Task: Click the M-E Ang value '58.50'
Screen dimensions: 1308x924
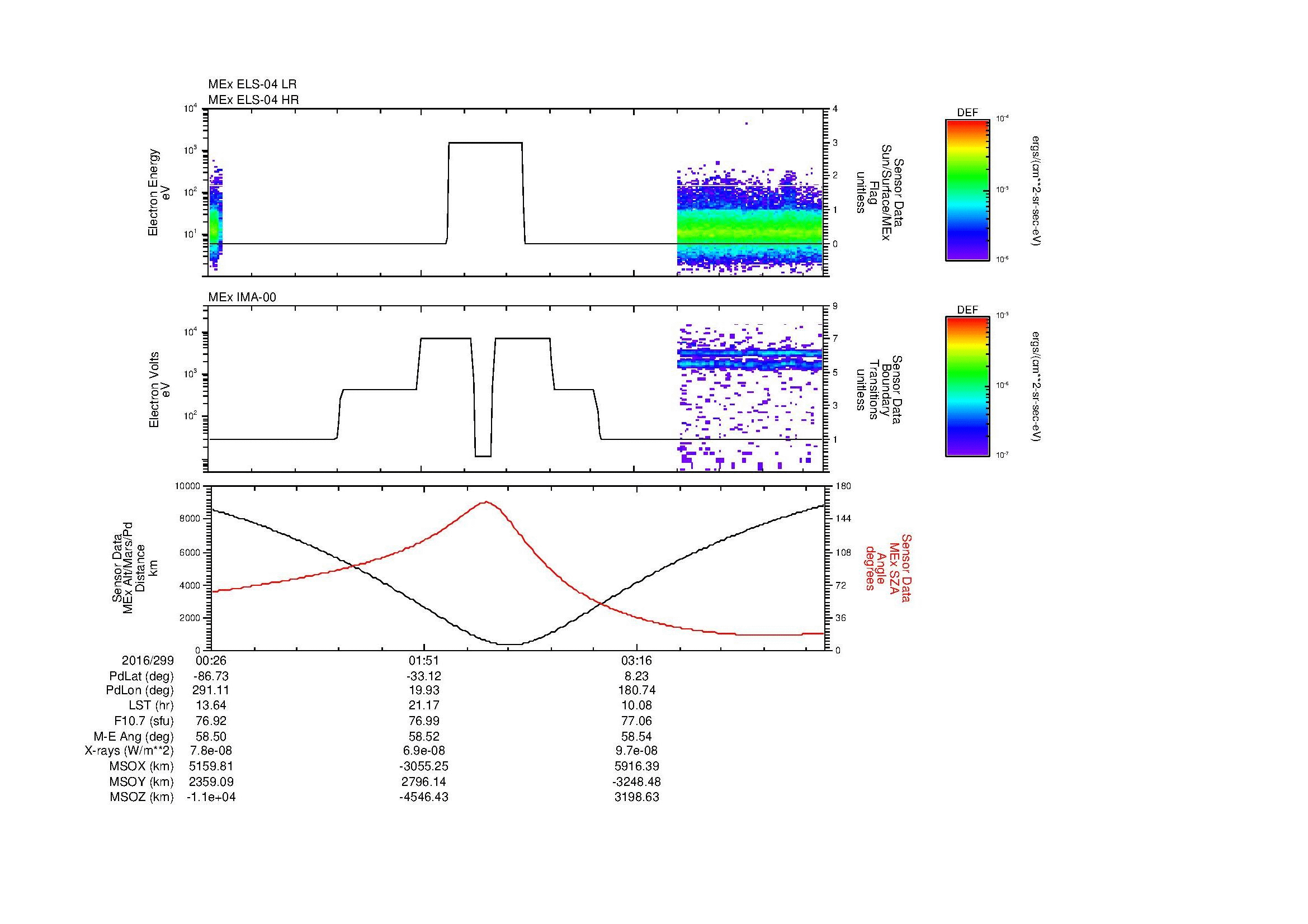Action: point(211,736)
